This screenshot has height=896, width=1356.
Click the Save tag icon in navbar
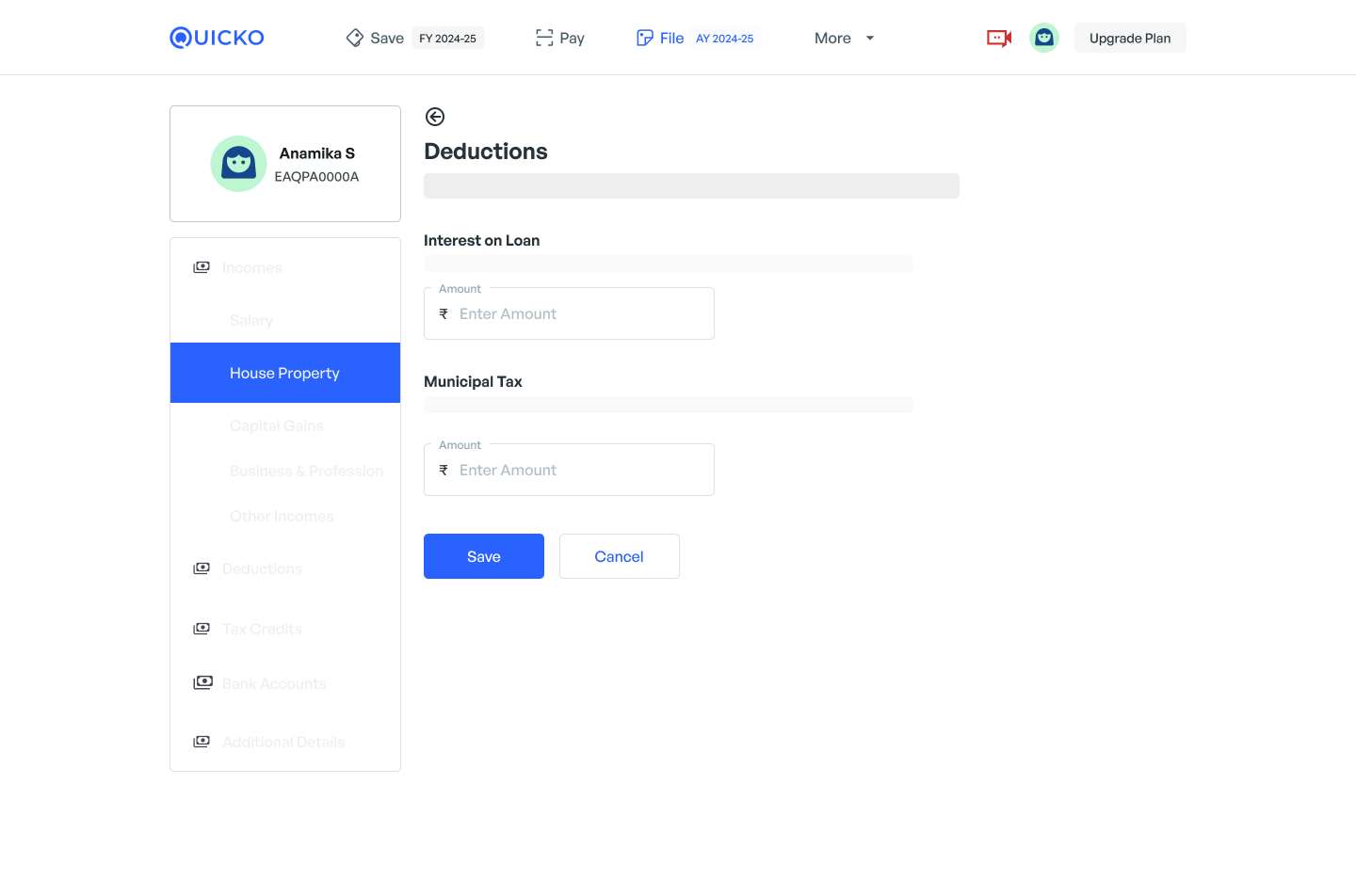[x=355, y=38]
